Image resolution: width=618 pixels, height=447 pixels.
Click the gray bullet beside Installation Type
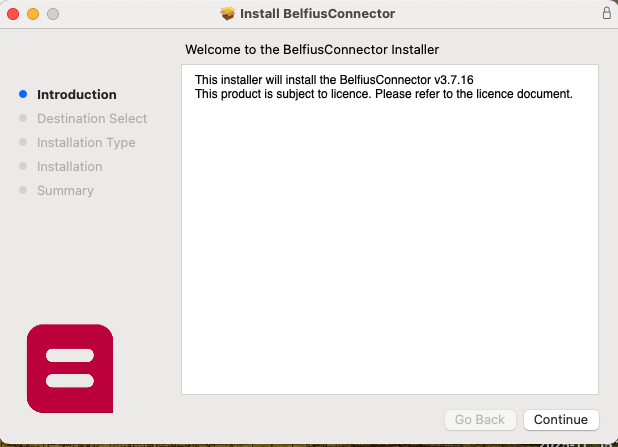point(23,143)
